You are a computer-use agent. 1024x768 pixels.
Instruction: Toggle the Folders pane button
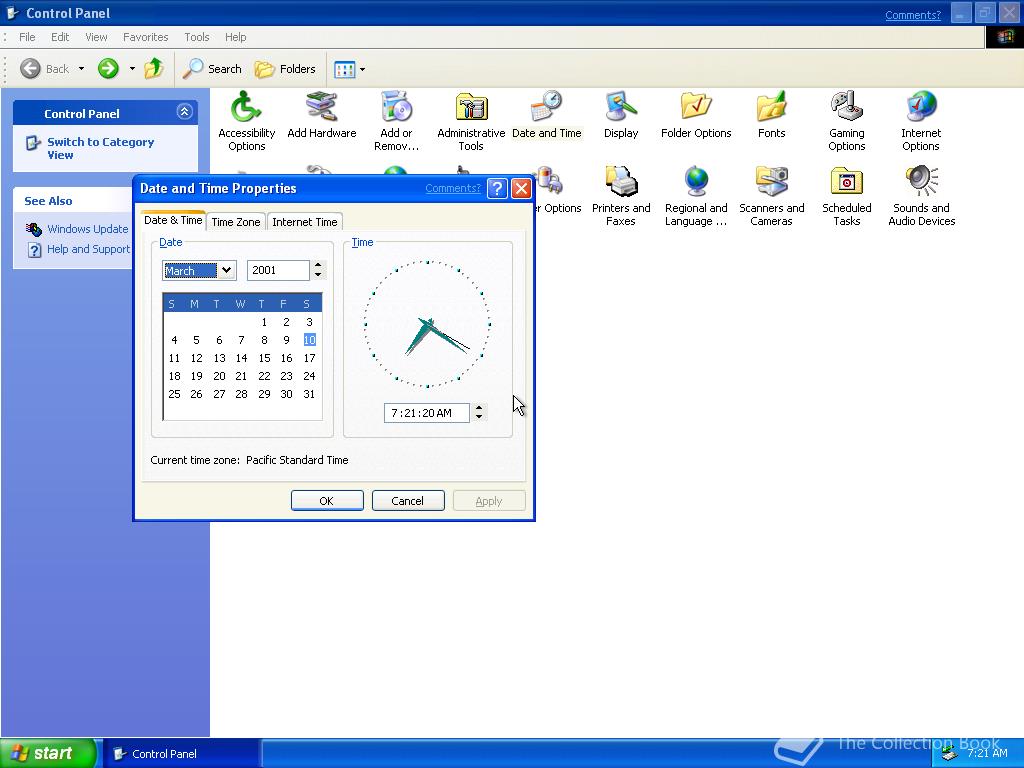coord(285,69)
